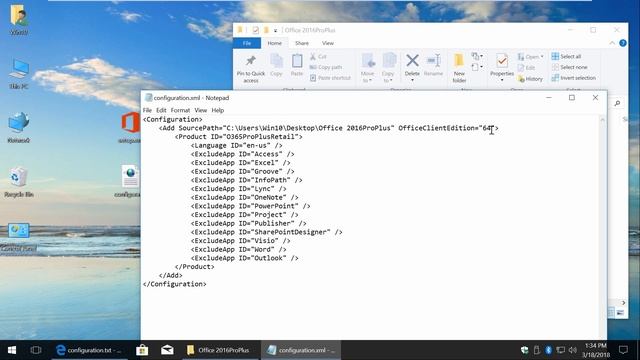
Task: Click Task View on the taskbar
Action: click(x=36, y=350)
